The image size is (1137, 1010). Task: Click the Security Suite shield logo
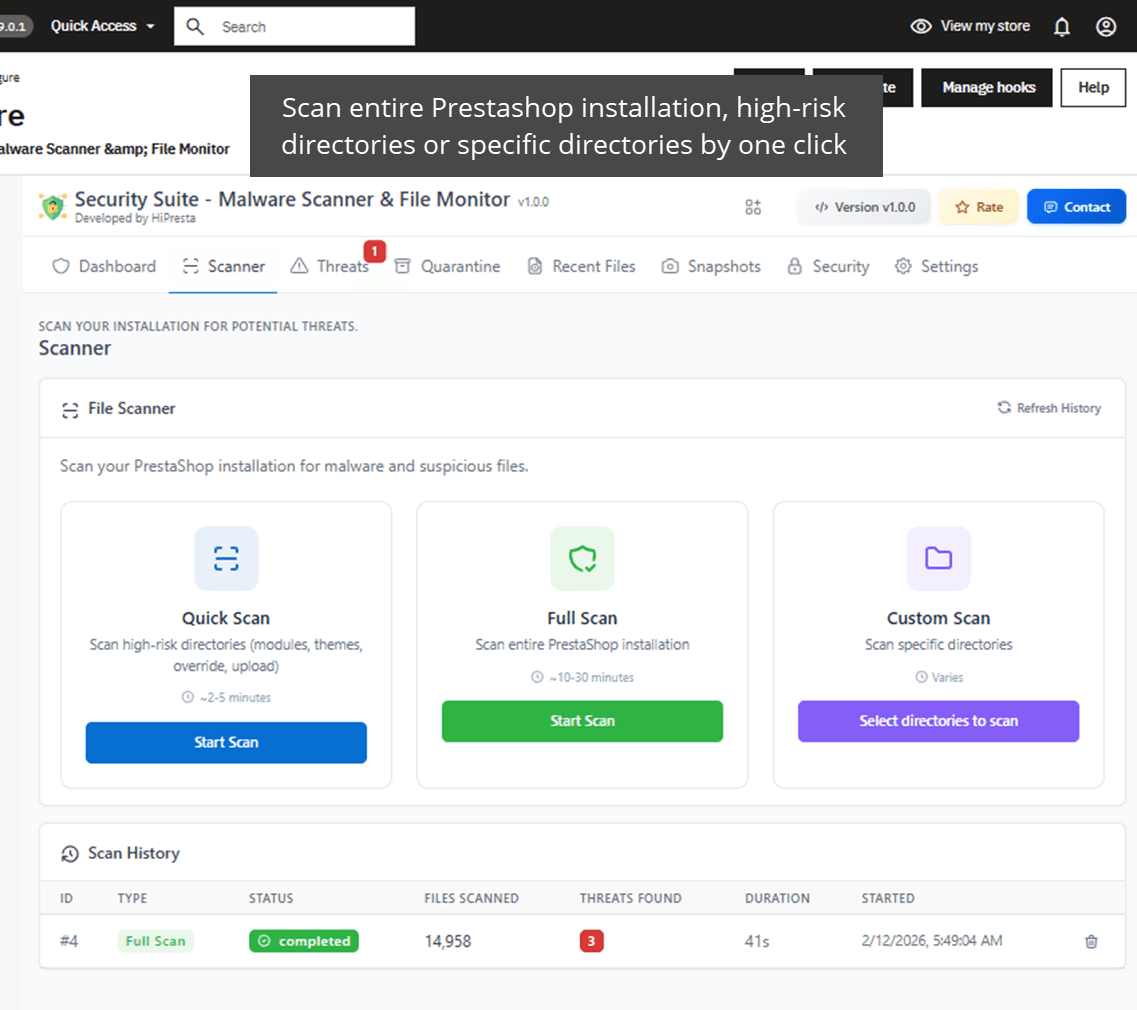(53, 207)
